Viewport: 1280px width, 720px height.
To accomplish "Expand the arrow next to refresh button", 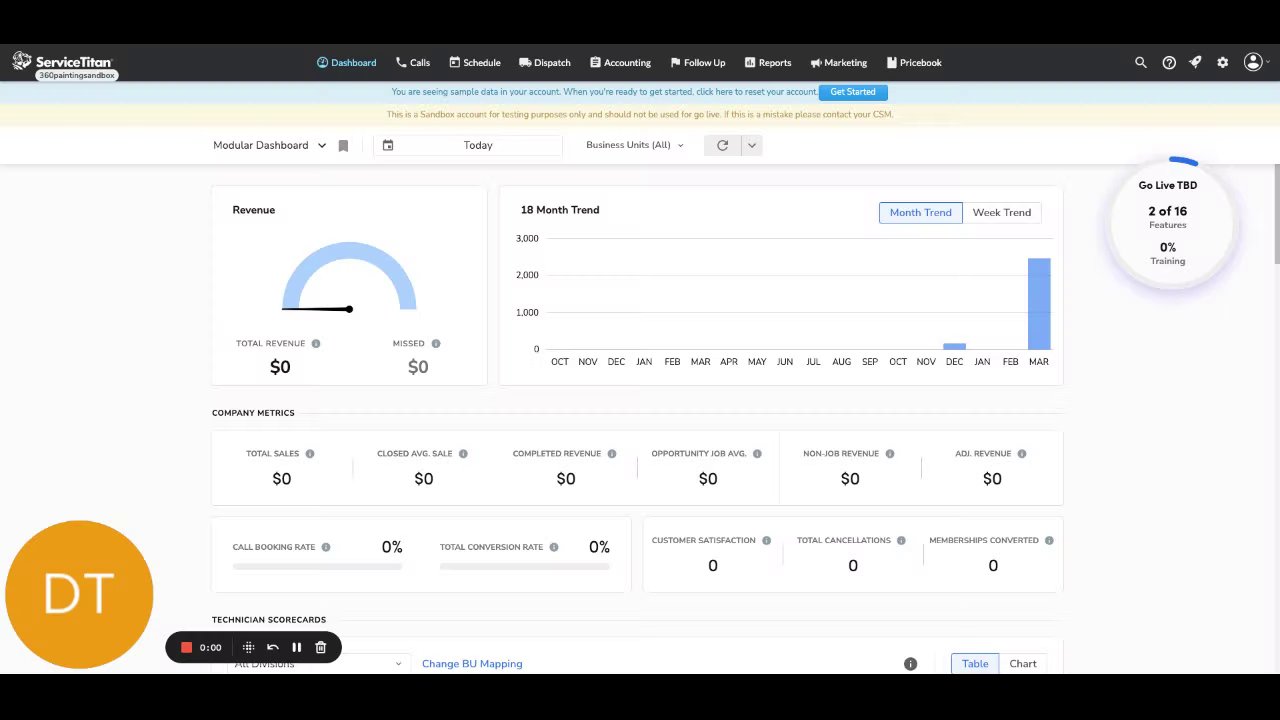I will point(752,145).
